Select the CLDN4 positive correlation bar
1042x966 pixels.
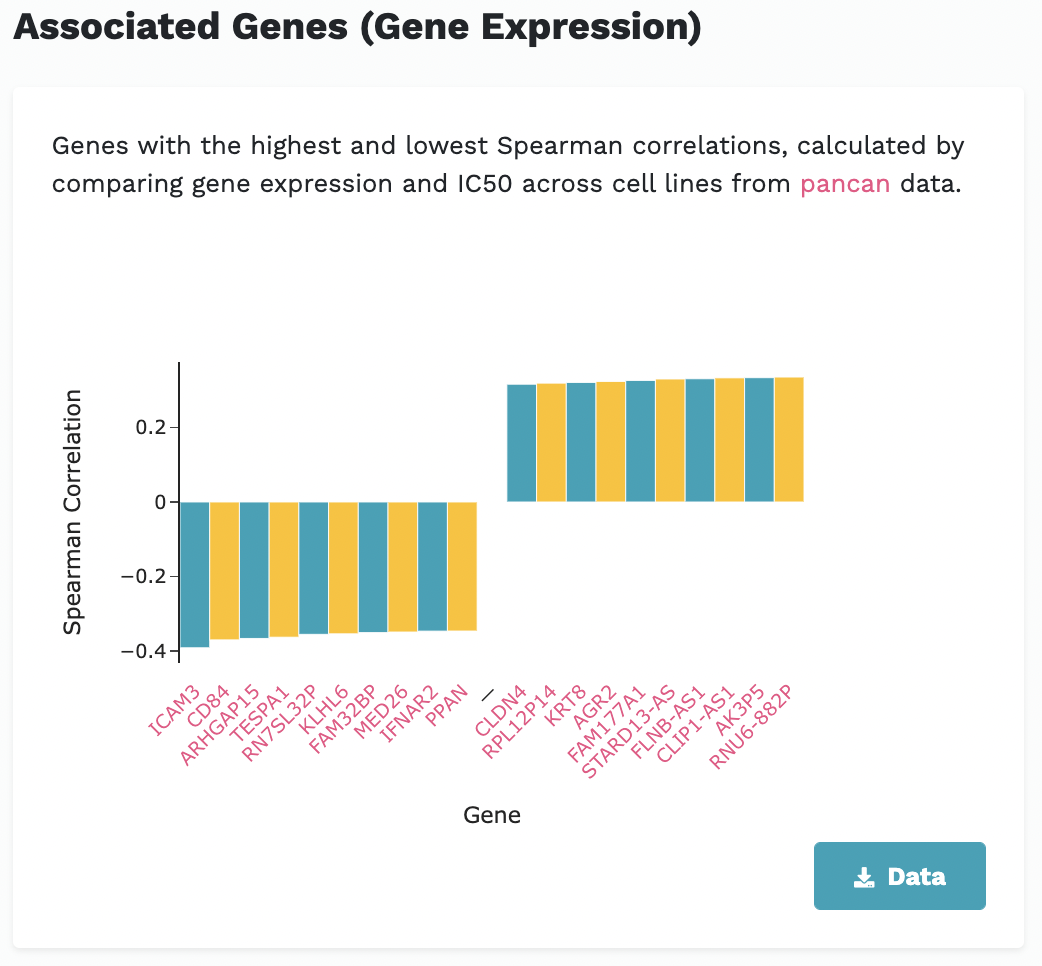(x=522, y=443)
